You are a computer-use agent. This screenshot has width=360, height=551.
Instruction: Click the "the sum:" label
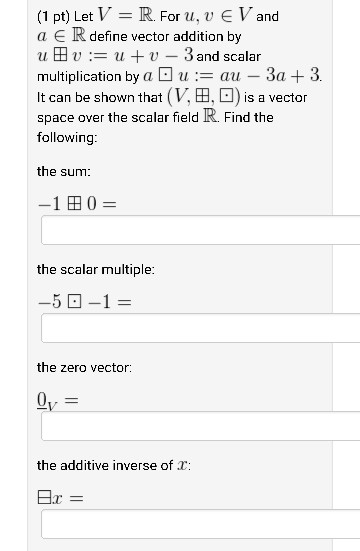(x=64, y=171)
